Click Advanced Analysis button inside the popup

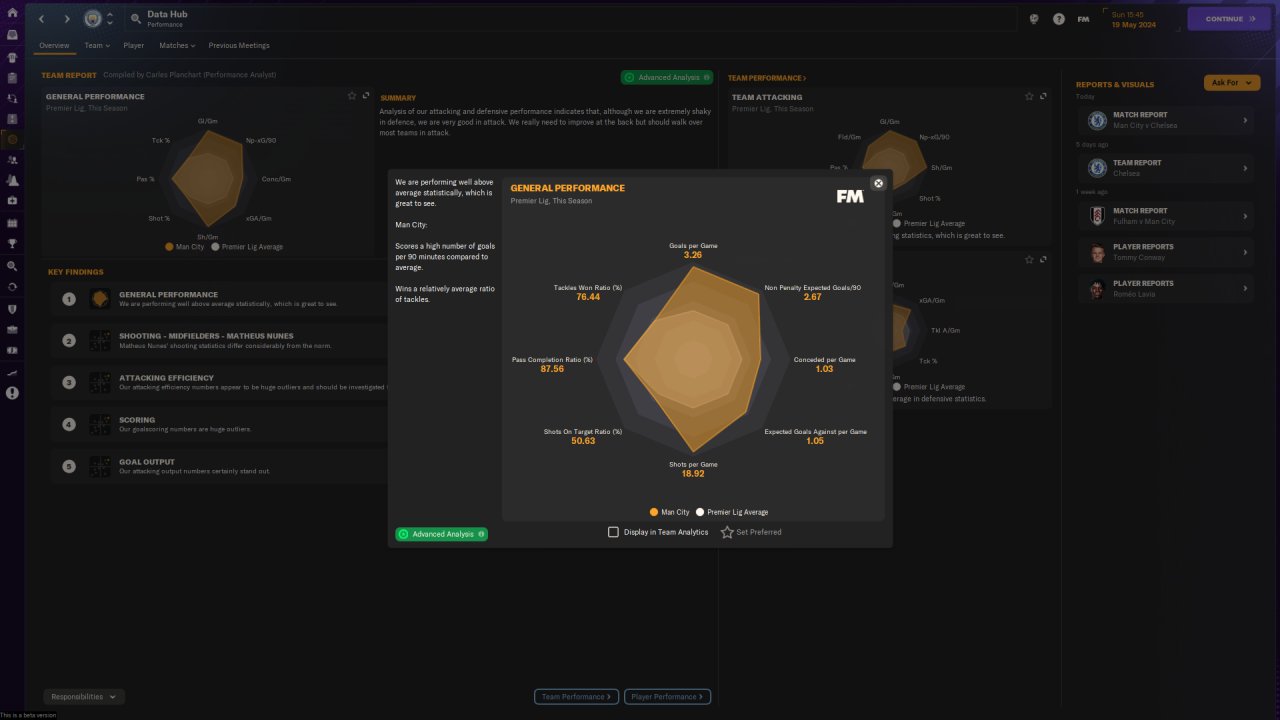tap(442, 534)
